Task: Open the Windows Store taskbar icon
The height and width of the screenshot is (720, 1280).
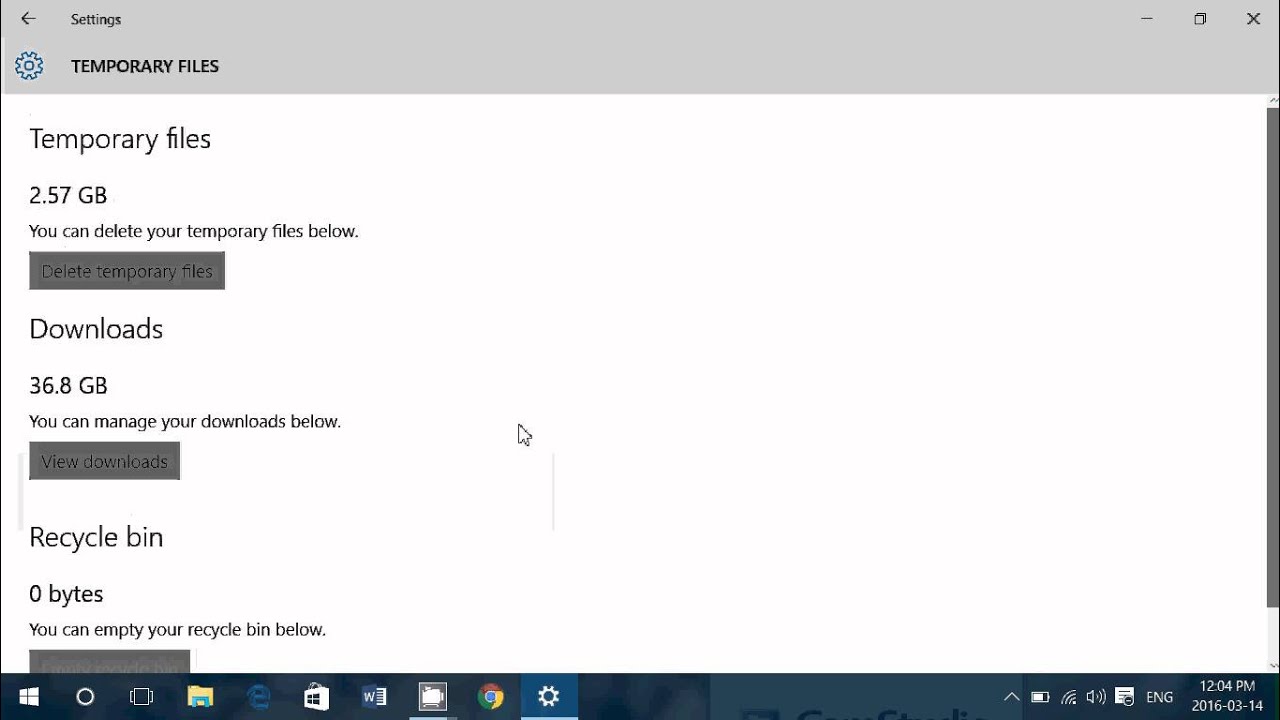Action: pos(316,697)
